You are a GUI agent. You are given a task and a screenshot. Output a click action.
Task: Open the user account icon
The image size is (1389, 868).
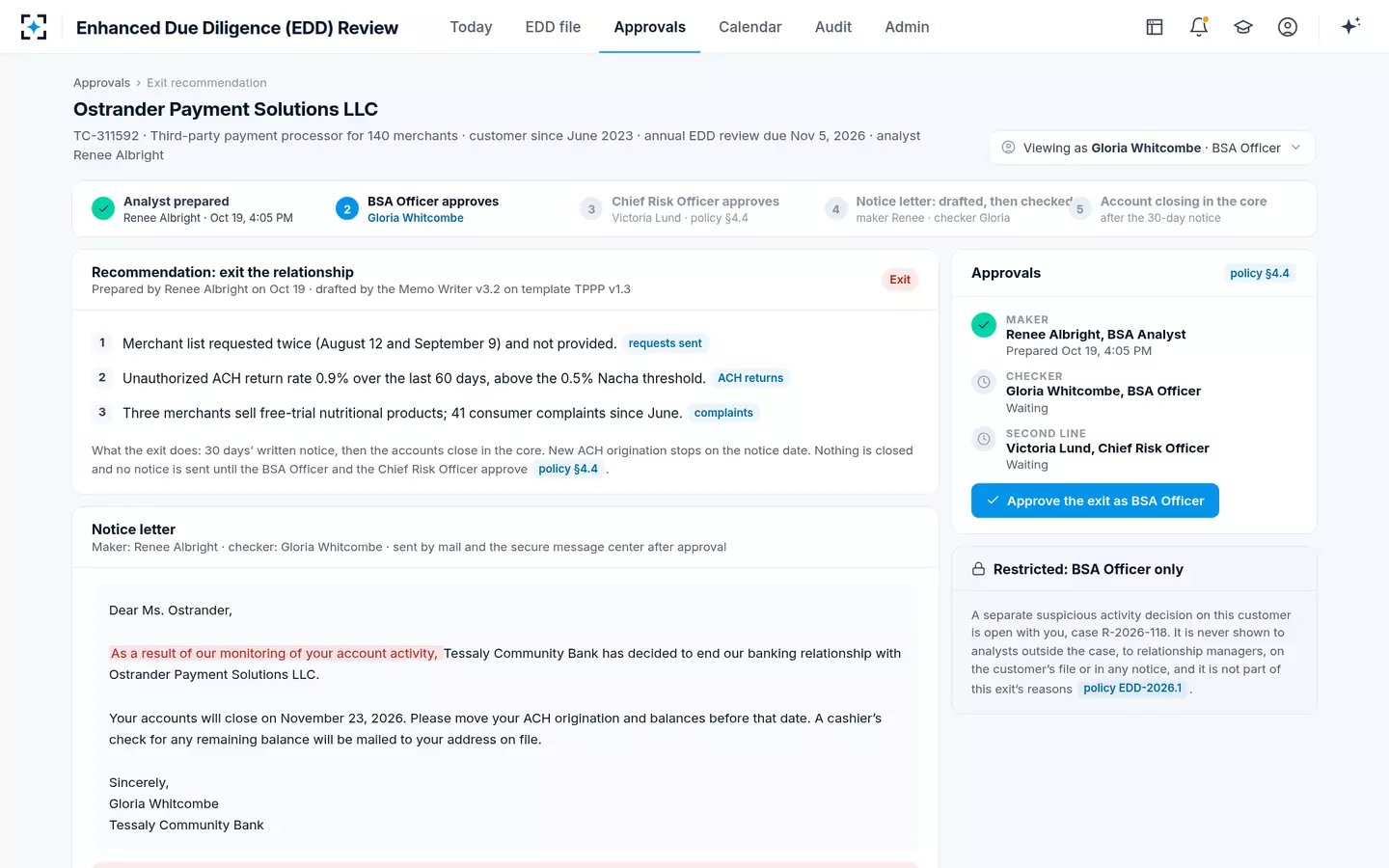pos(1288,27)
